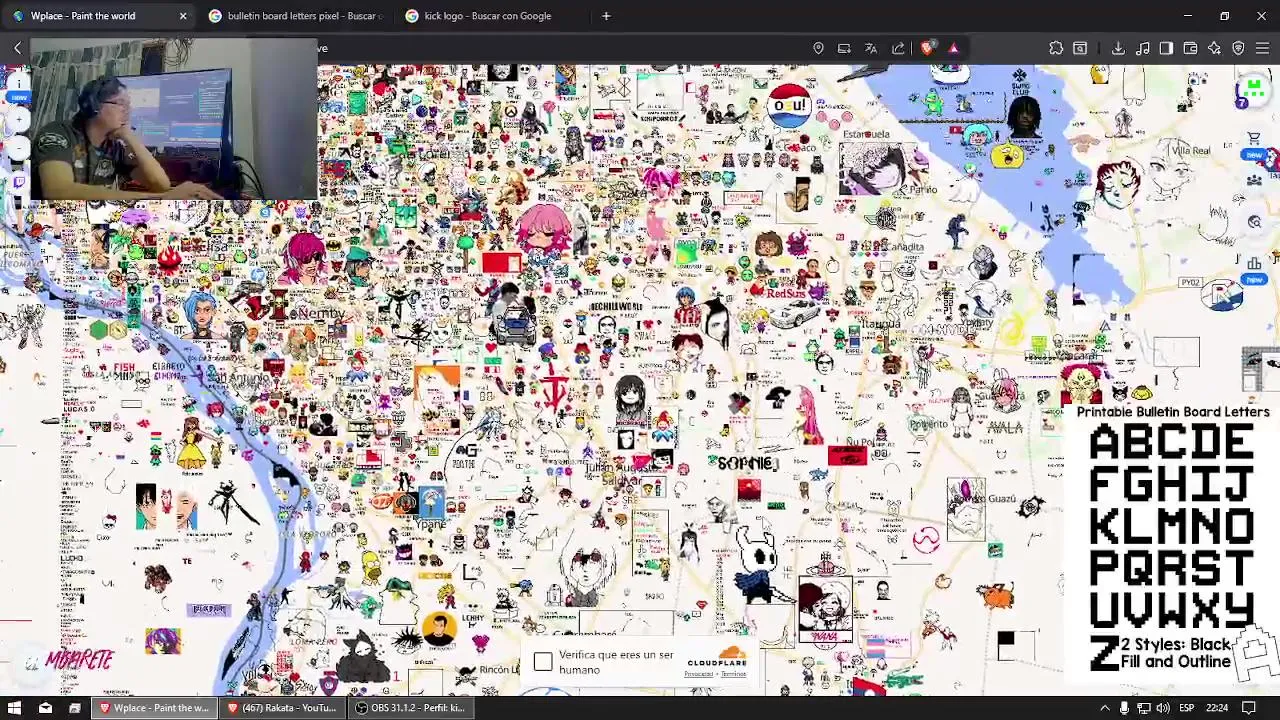
Task: Open the Wplace store cart icon
Action: pos(1254,138)
